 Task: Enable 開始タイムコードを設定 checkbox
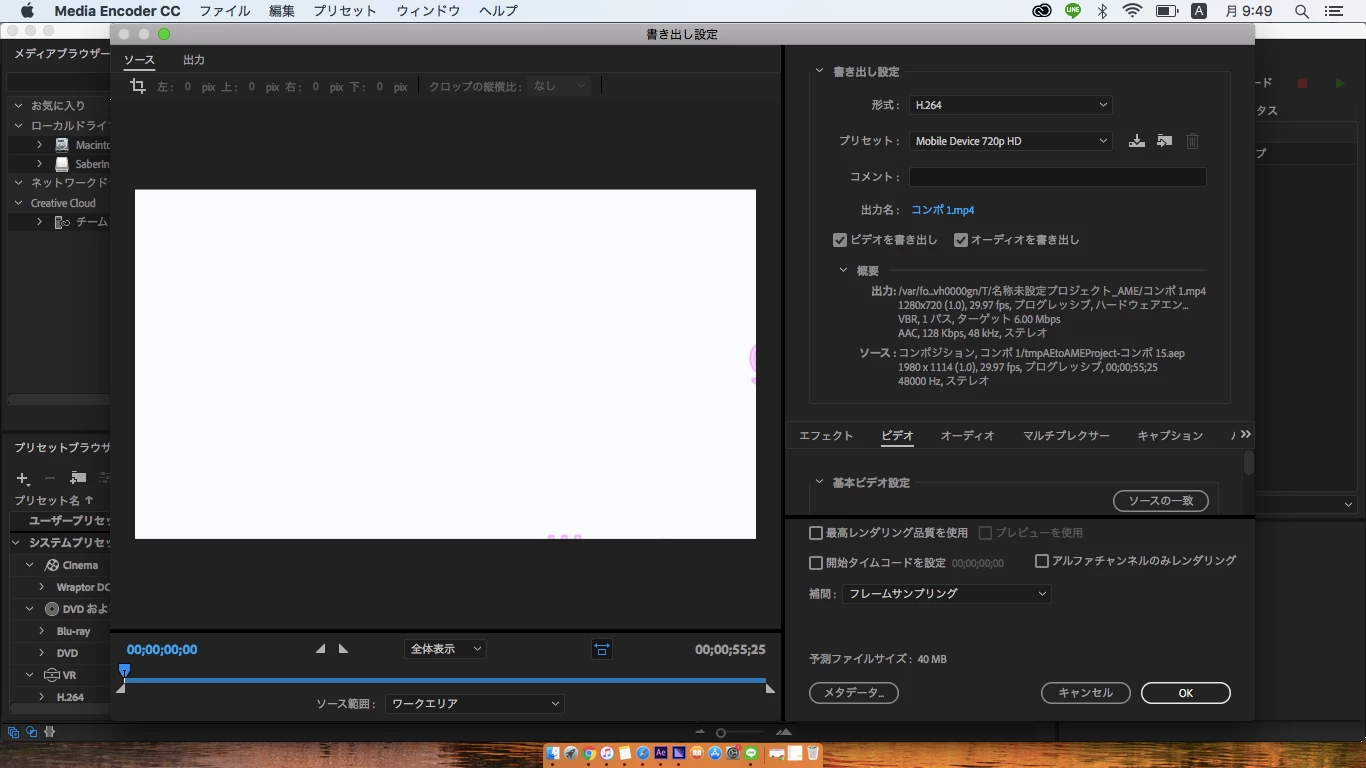click(x=816, y=563)
